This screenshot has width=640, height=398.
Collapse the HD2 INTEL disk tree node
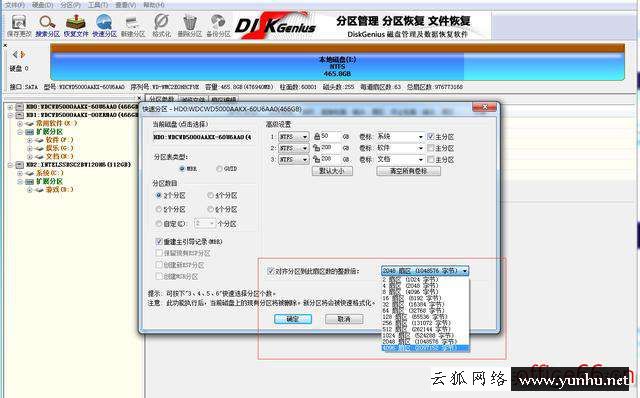tap(10, 165)
